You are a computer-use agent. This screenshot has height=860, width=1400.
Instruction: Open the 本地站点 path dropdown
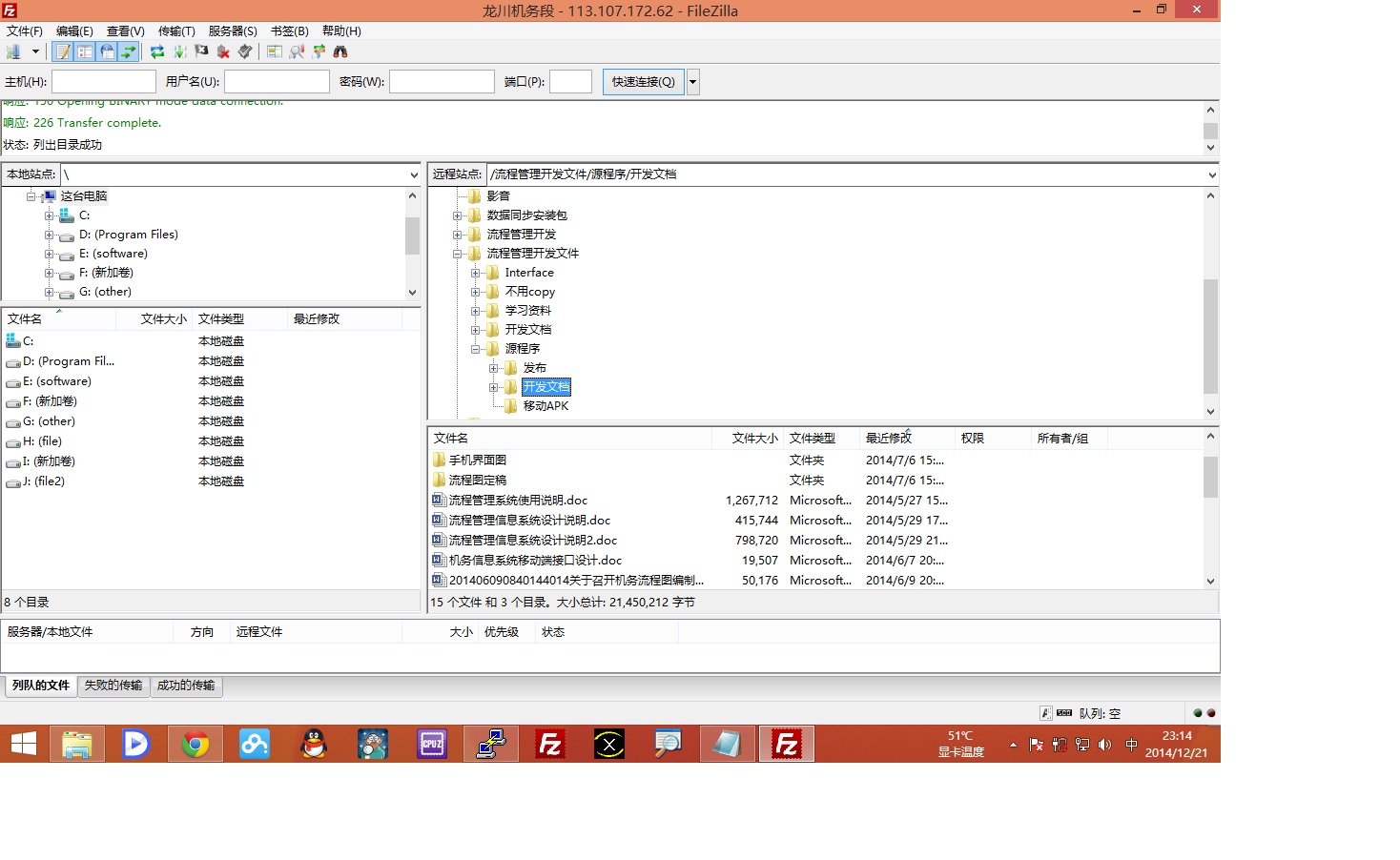tap(413, 175)
